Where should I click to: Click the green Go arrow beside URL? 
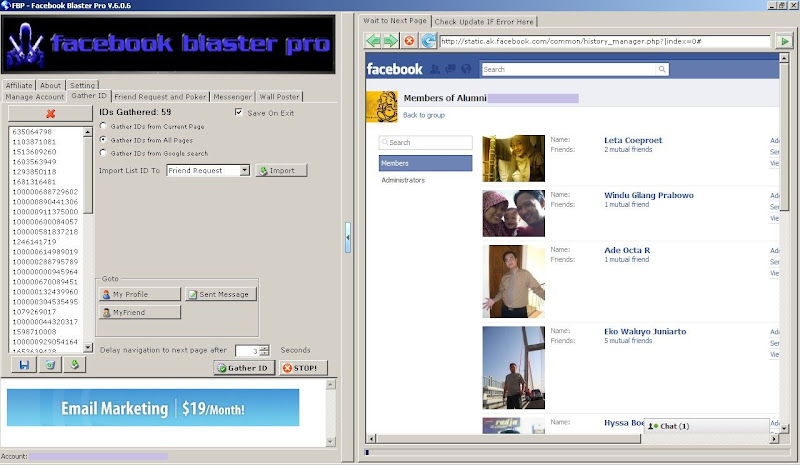(784, 41)
